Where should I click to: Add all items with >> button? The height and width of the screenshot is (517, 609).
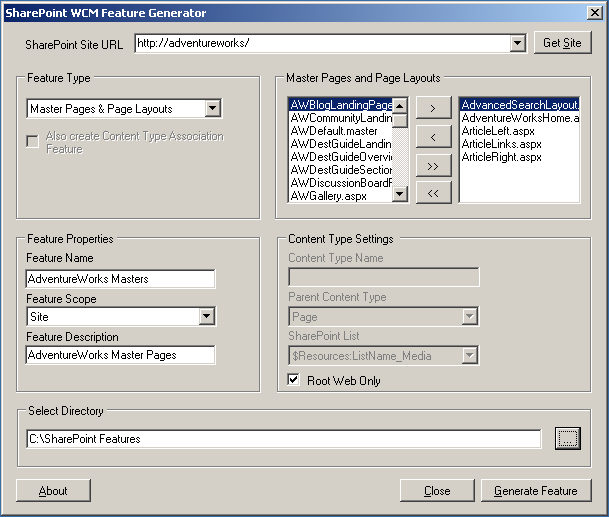(433, 165)
